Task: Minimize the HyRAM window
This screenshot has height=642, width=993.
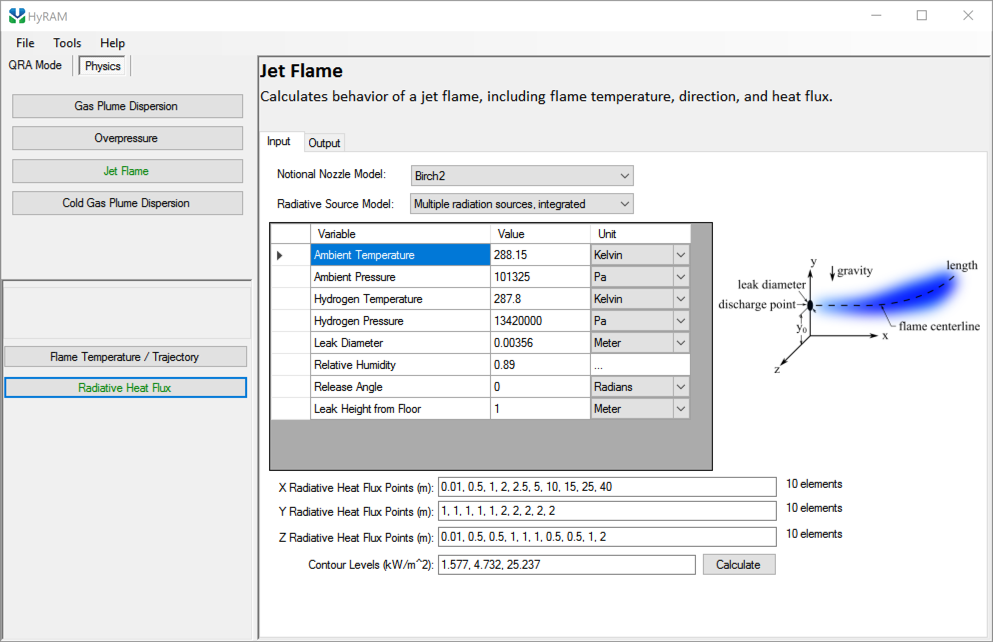Action: click(876, 16)
